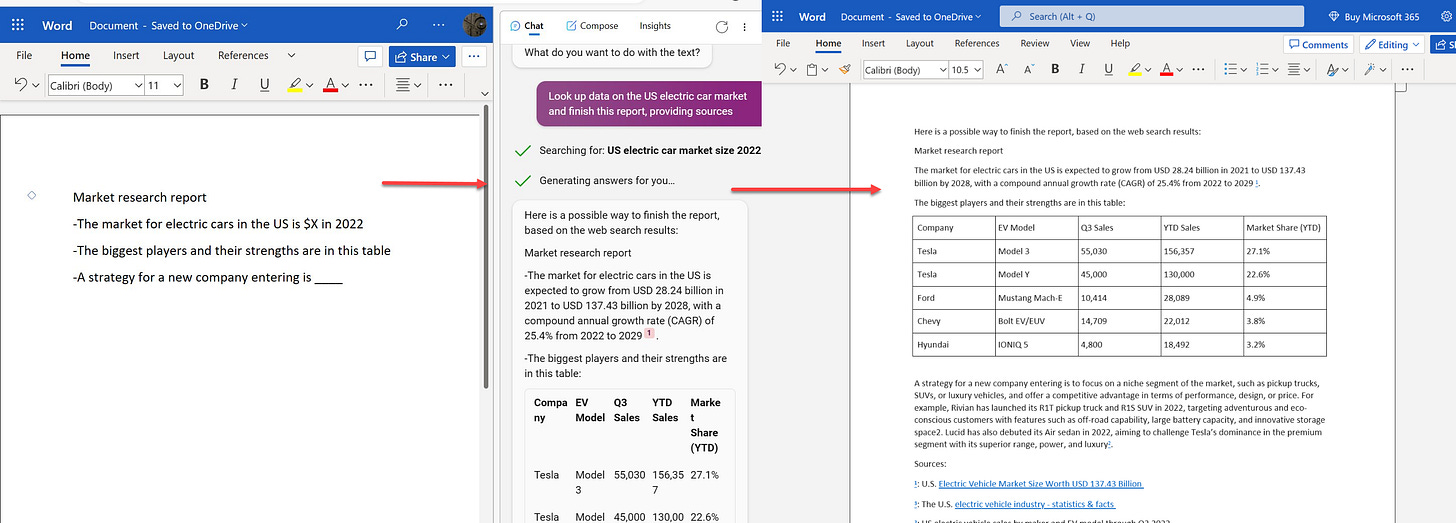Toggle Bold in right Word ribbon

click(x=1055, y=69)
